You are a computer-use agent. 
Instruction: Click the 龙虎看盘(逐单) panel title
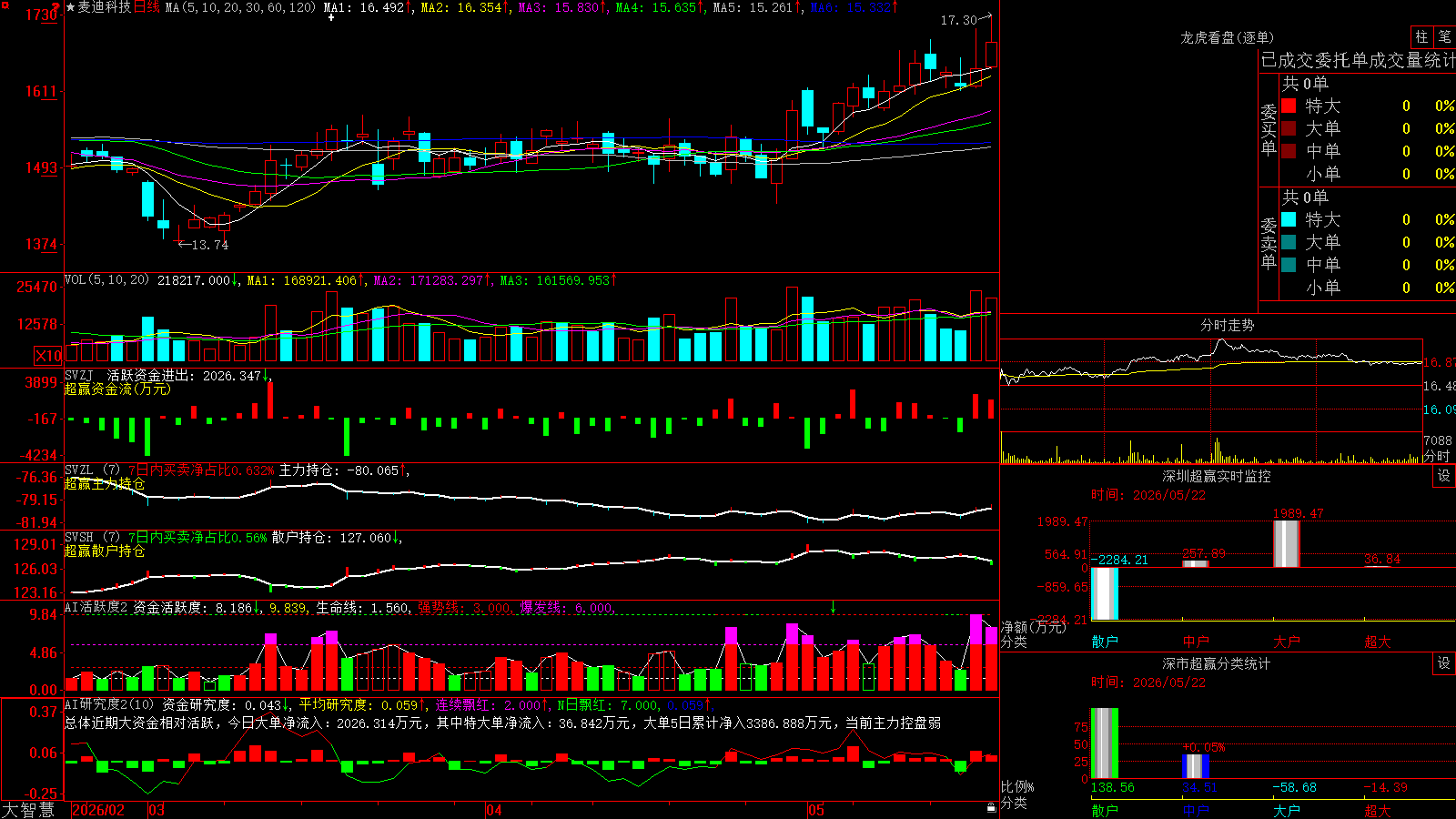click(1227, 37)
